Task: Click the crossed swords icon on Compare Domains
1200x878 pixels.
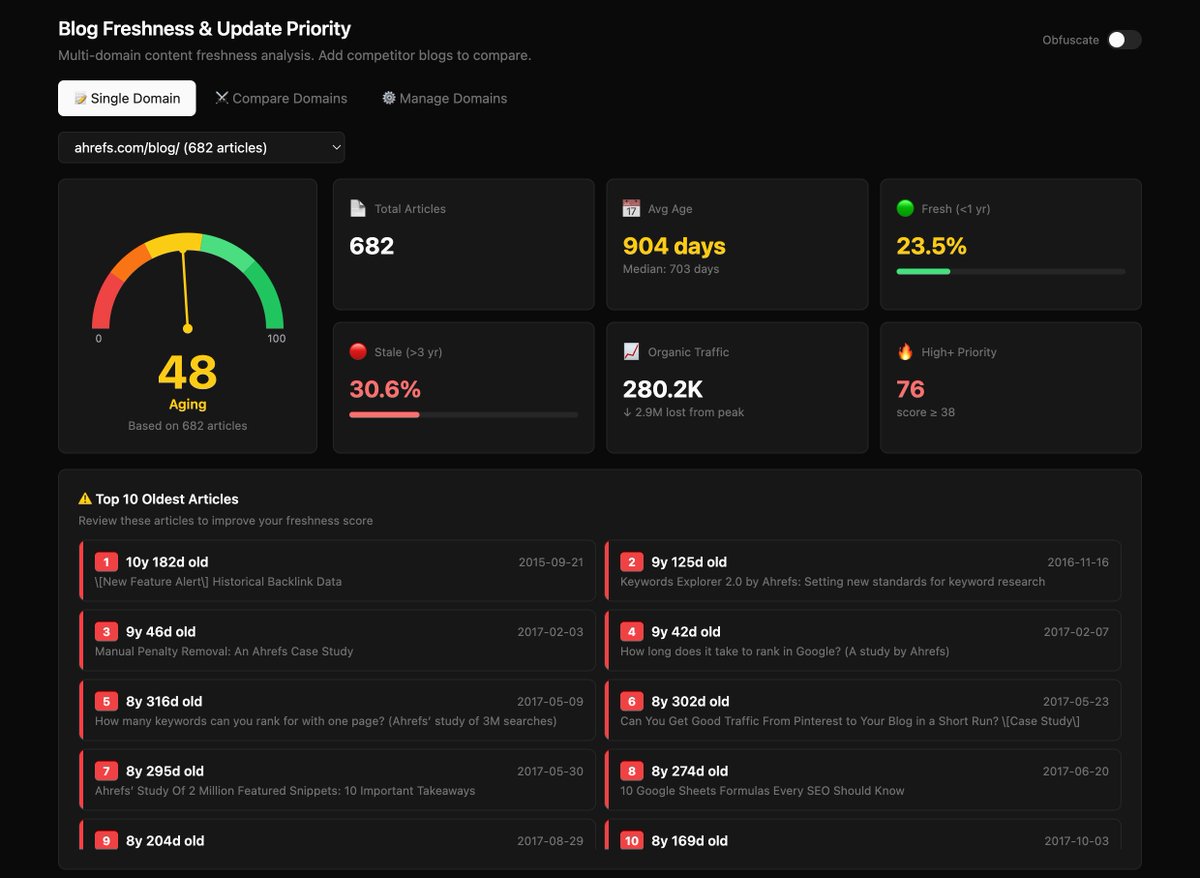Action: (222, 98)
